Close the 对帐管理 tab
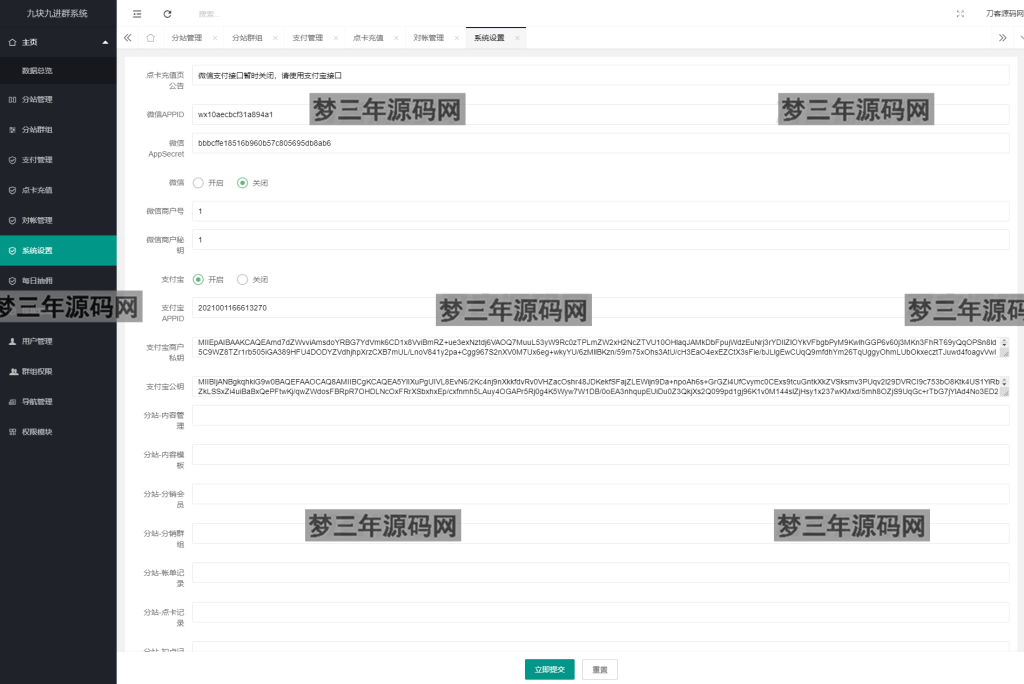This screenshot has width=1024, height=684. point(456,38)
